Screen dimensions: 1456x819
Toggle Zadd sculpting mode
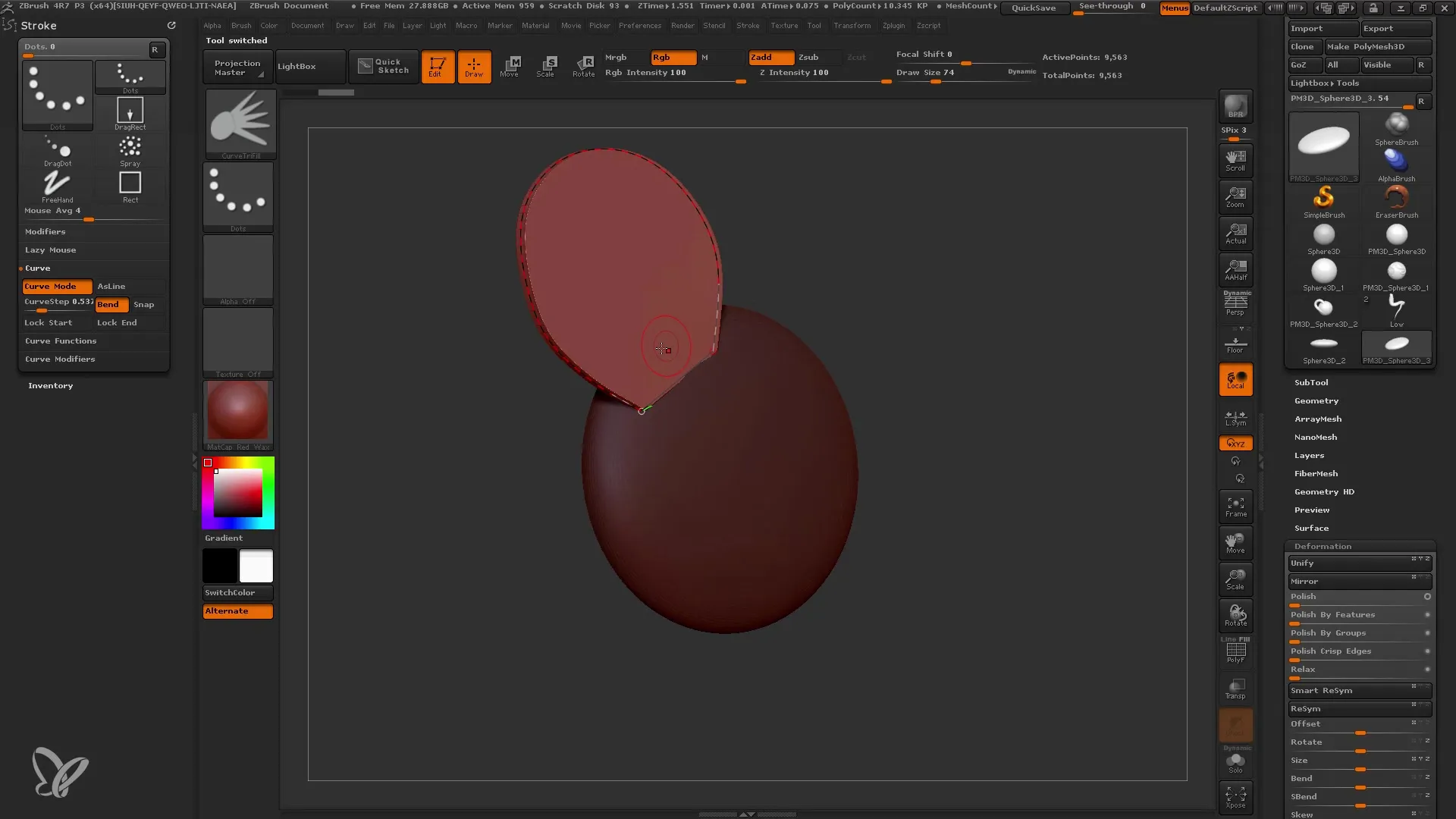point(761,56)
